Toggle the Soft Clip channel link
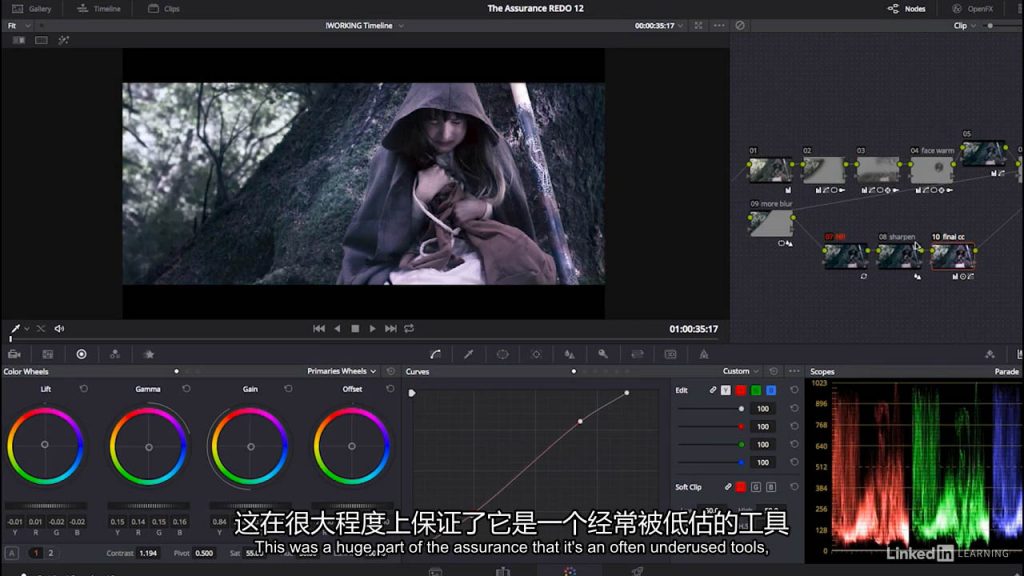 tap(728, 487)
